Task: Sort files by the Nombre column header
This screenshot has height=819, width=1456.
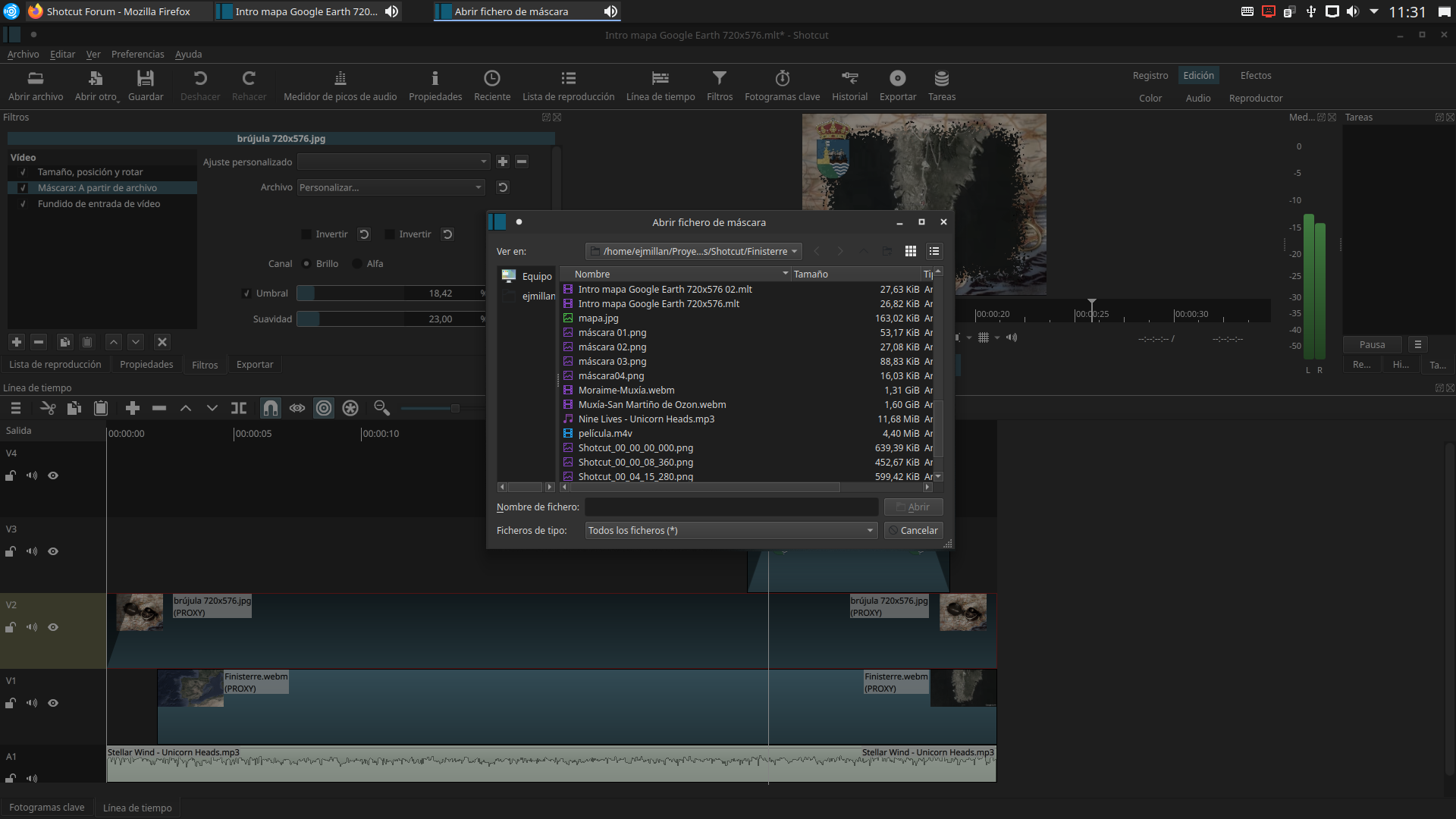Action: [675, 274]
